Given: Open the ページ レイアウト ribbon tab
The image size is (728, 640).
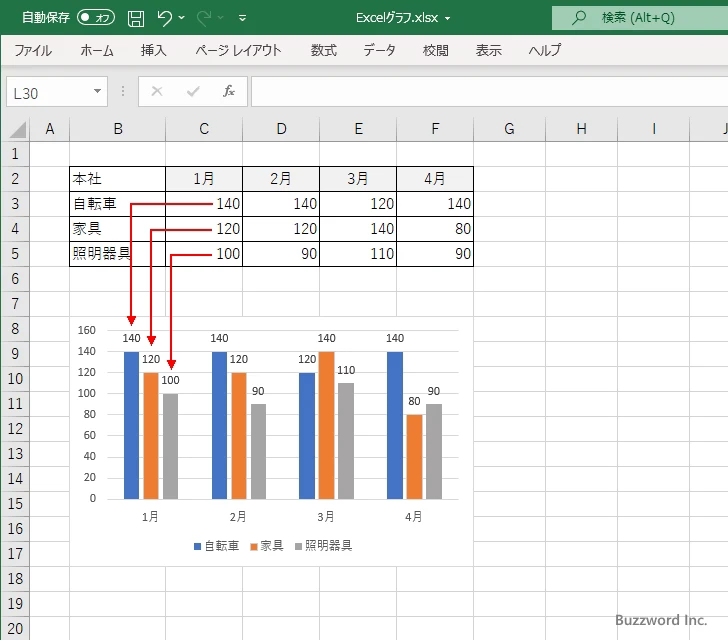Looking at the screenshot, I should pos(238,50).
